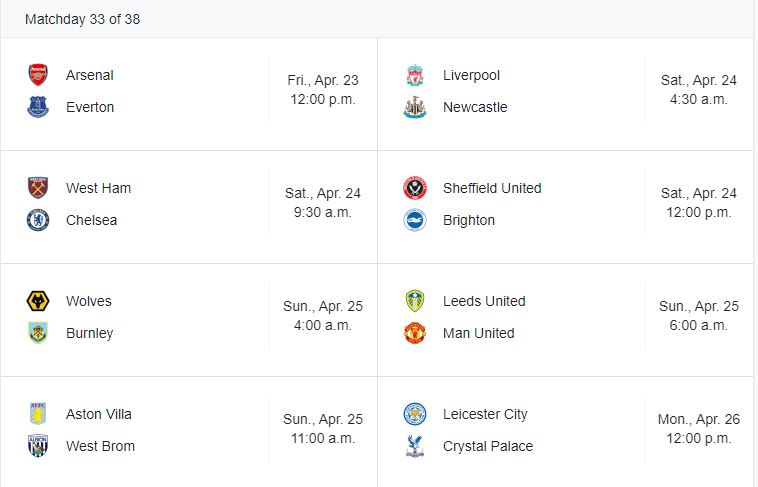Open West Ham vs Chelsea kickoff time

click(x=323, y=203)
